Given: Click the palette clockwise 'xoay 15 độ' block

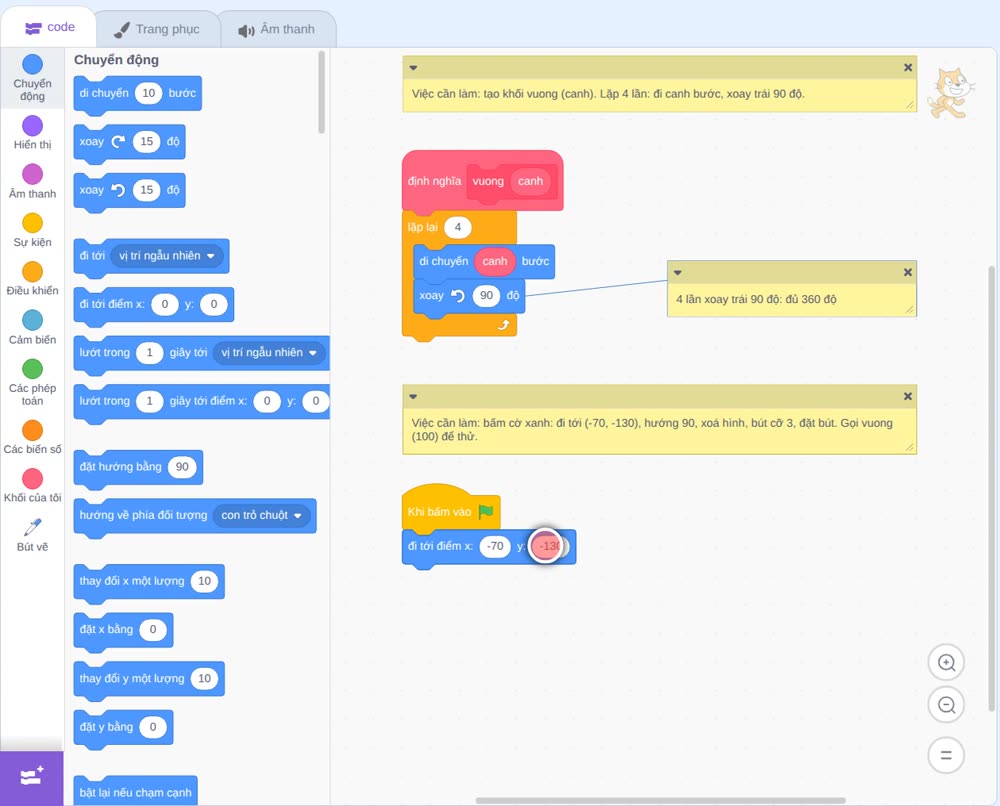Looking at the screenshot, I should [129, 142].
